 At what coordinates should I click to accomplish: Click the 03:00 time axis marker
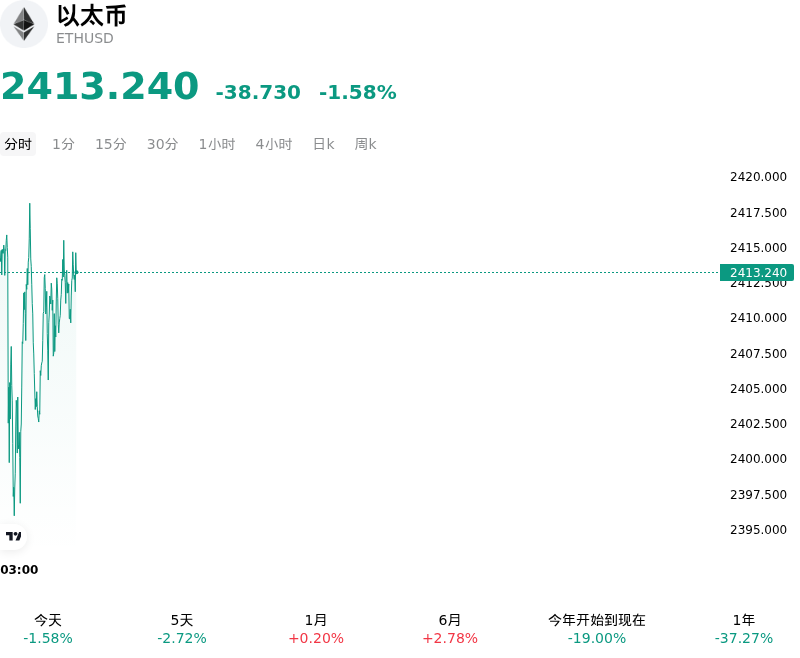[x=19, y=569]
